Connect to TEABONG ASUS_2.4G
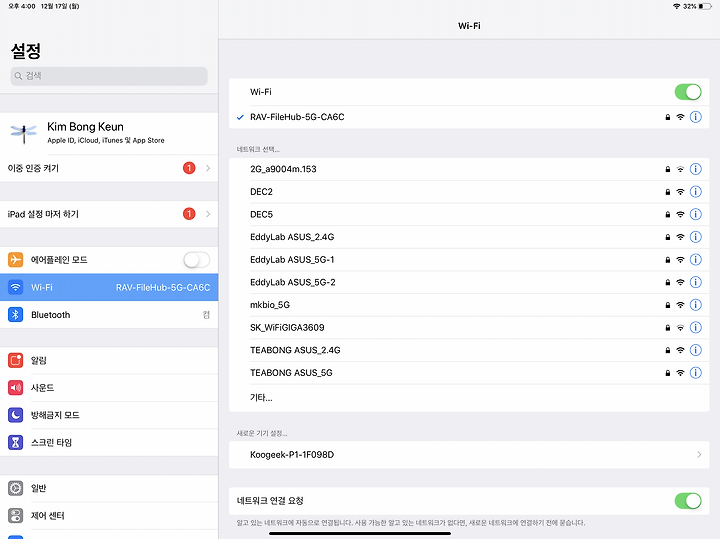 pos(469,350)
